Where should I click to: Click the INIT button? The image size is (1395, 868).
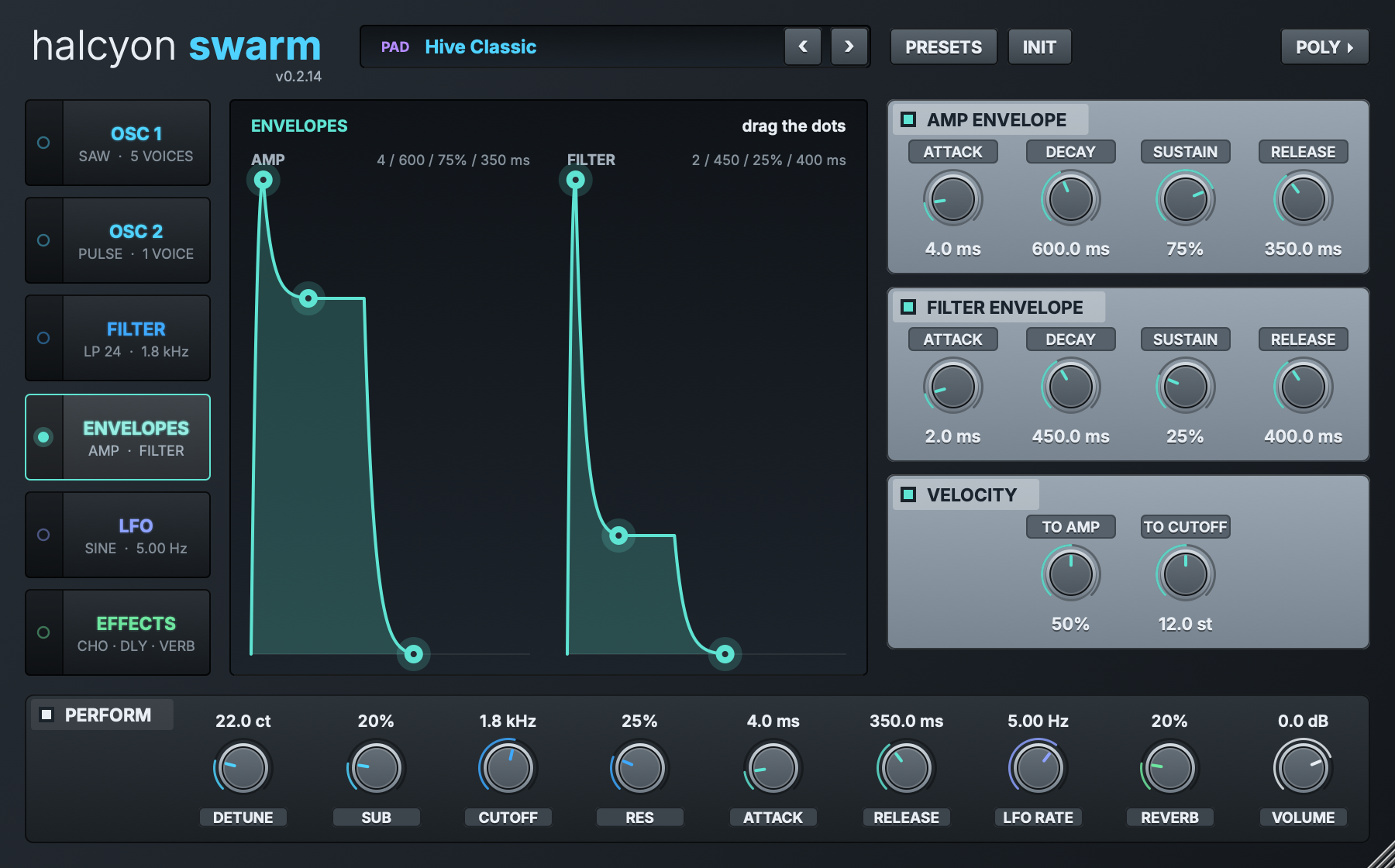pos(1039,47)
